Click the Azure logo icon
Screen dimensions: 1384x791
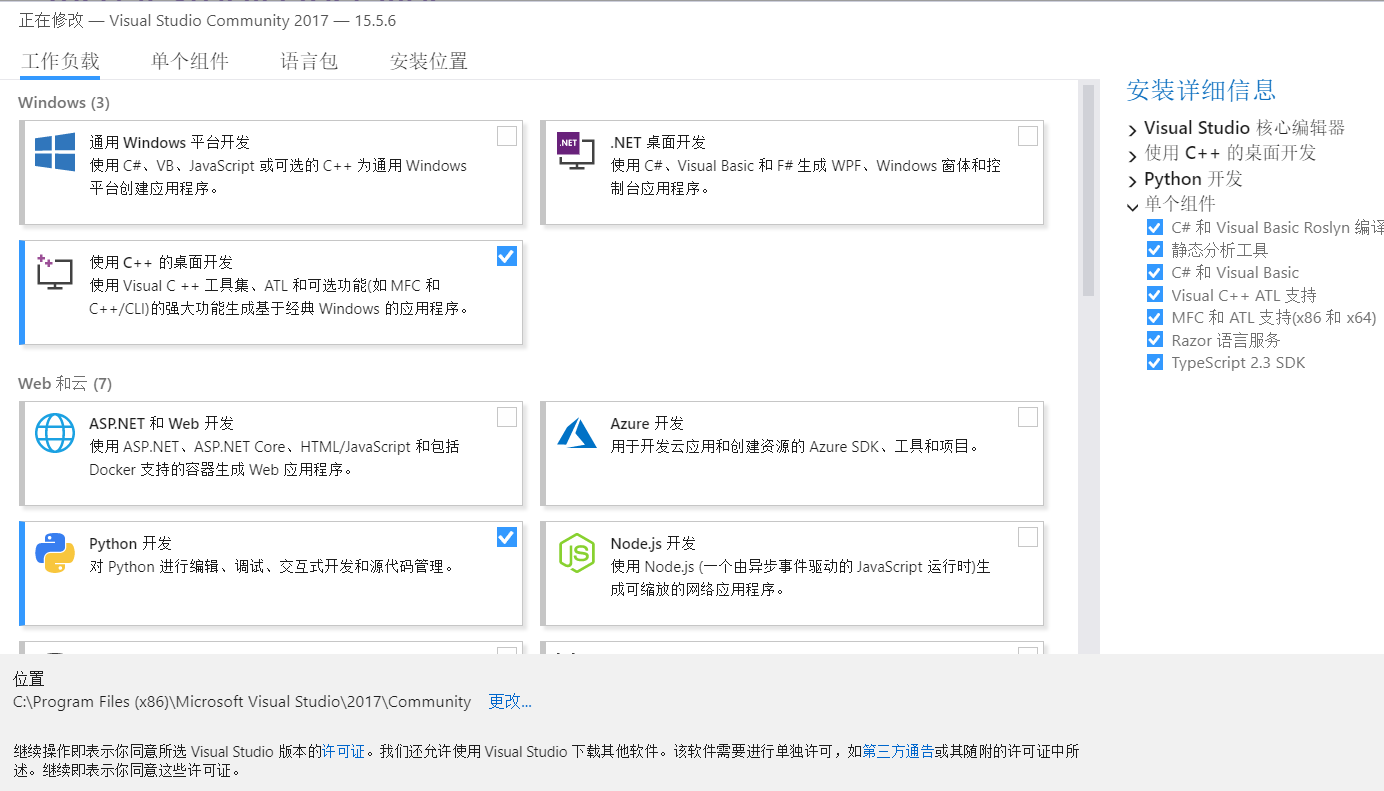(x=577, y=432)
